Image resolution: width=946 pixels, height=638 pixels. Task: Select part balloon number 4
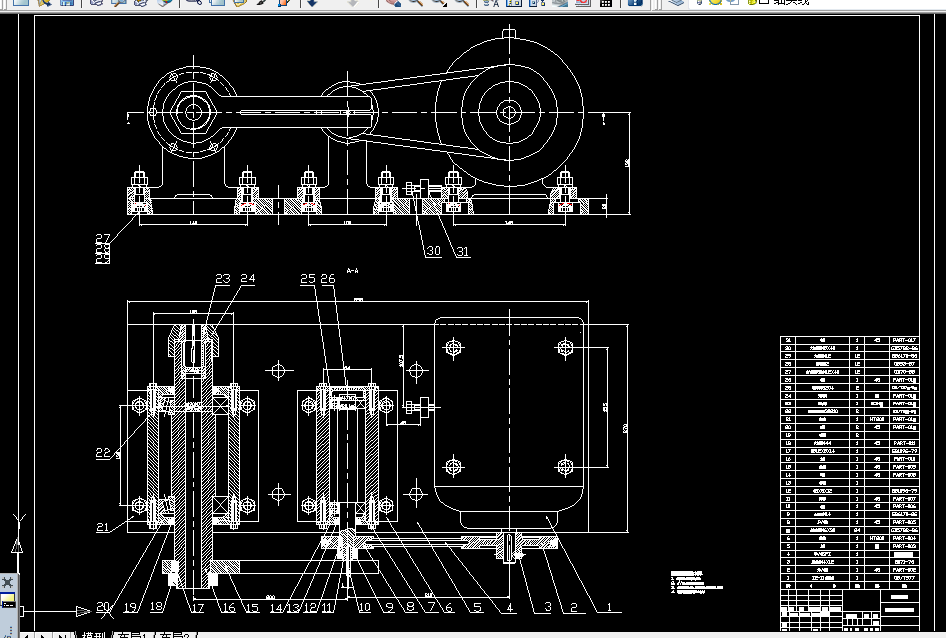coord(510,607)
